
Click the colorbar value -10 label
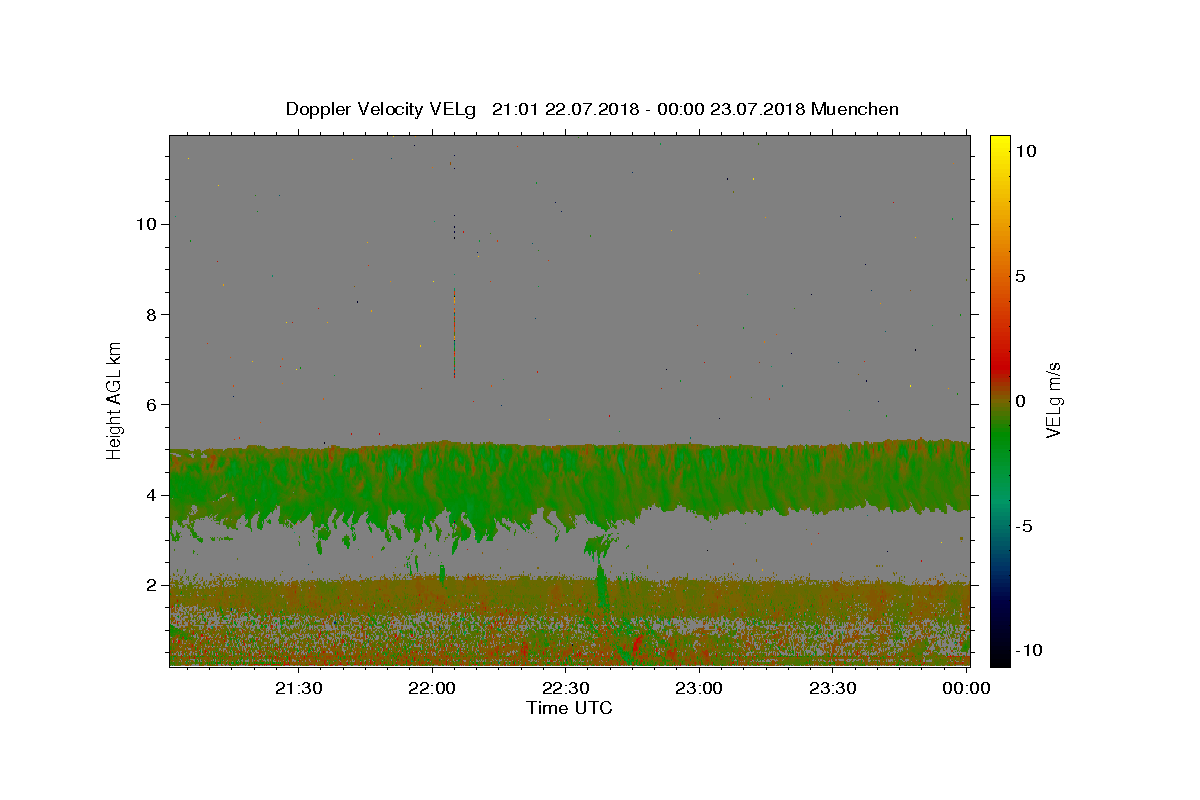pos(1027,651)
